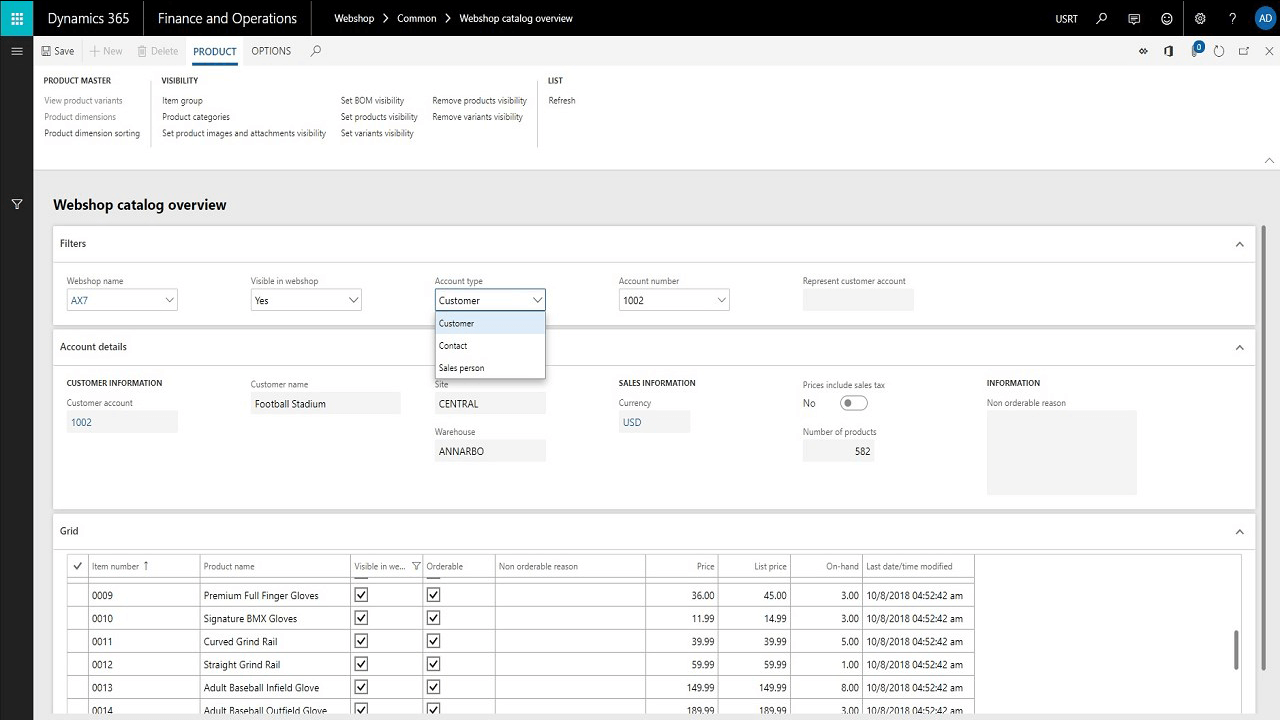Screen dimensions: 1280x720
Task: Click the search magnifier in top bar
Action: [1102, 18]
